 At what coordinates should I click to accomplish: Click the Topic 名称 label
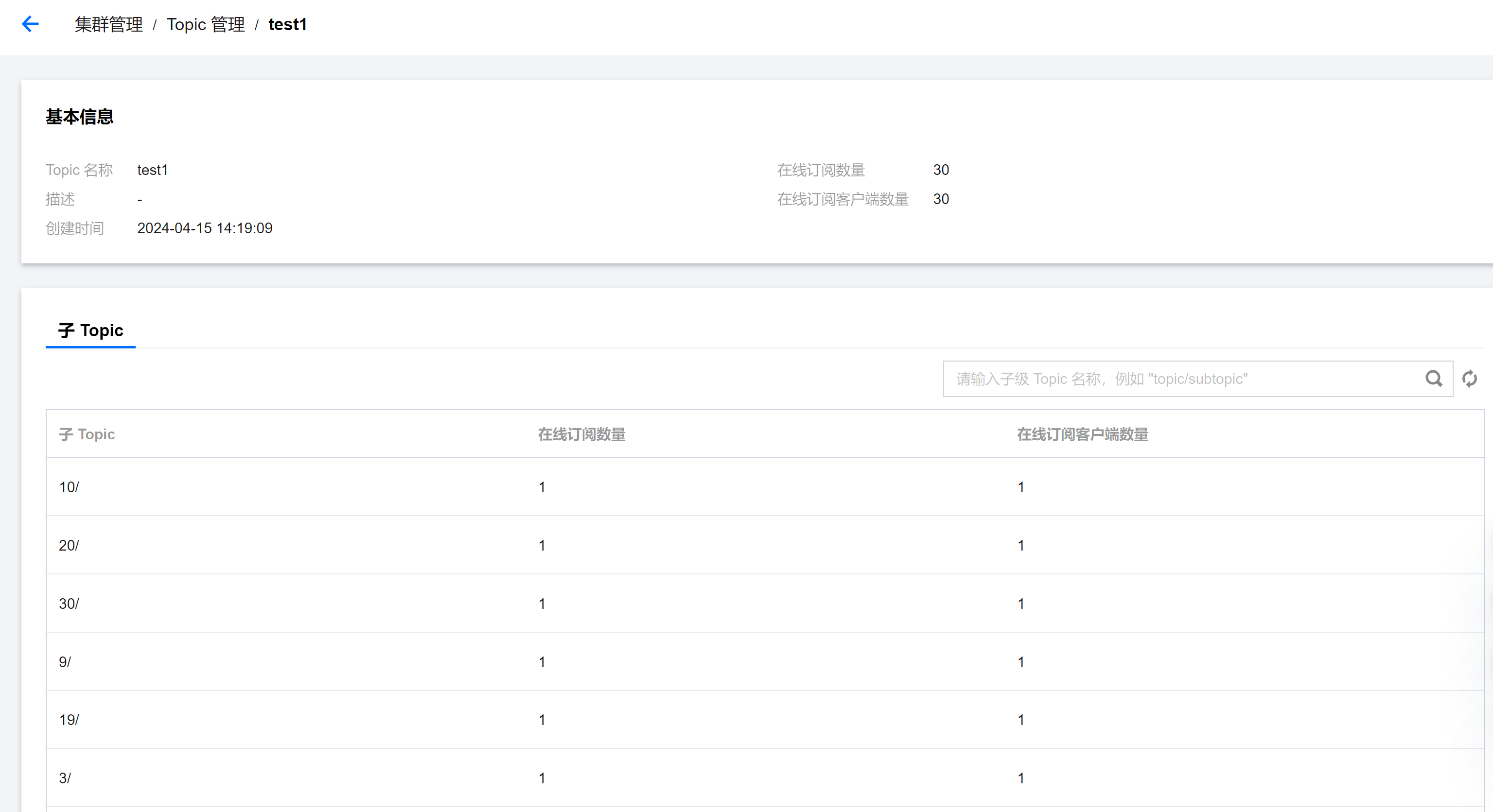pos(79,170)
